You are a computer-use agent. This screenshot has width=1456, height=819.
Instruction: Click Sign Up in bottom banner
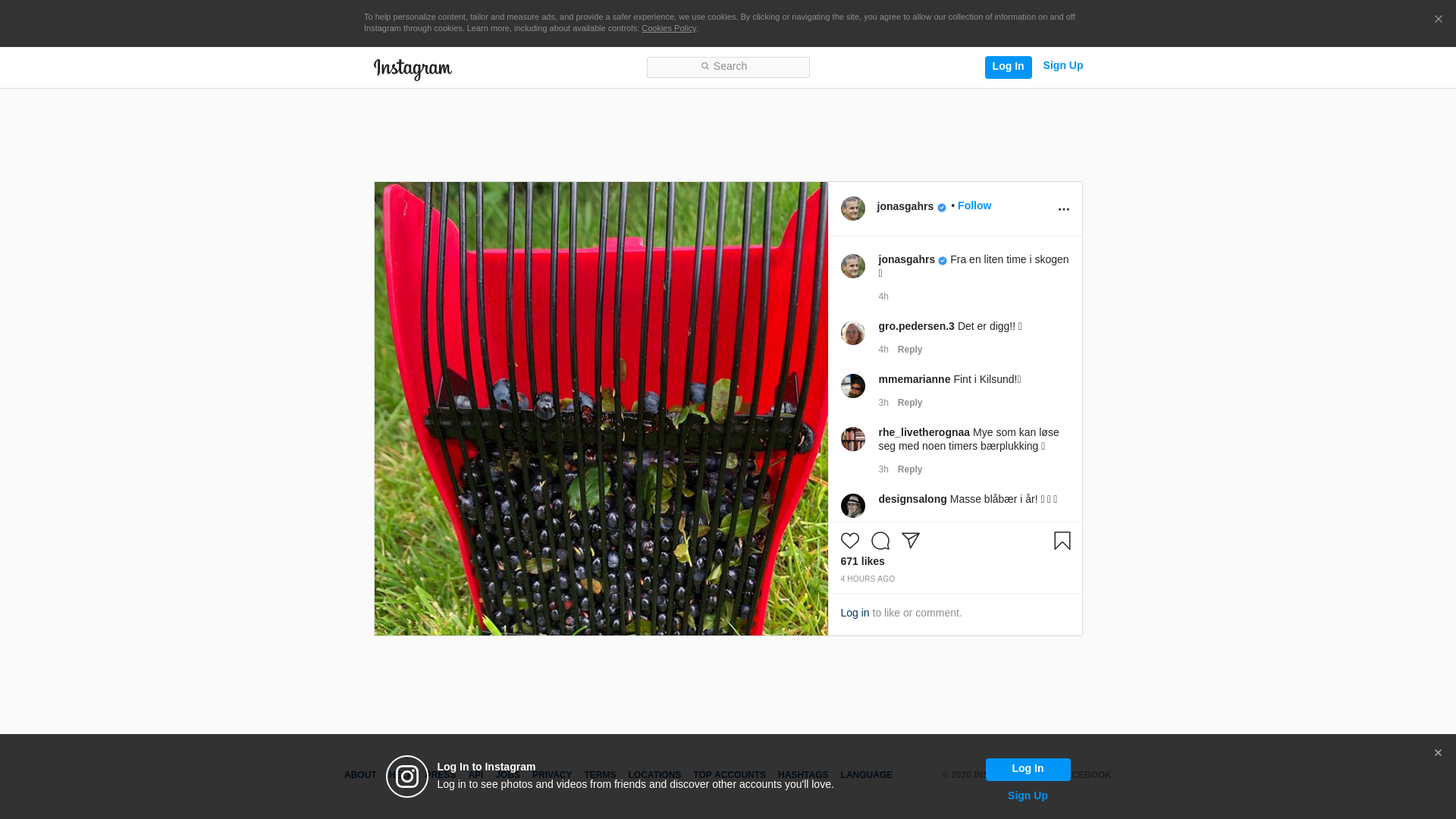(x=1028, y=795)
